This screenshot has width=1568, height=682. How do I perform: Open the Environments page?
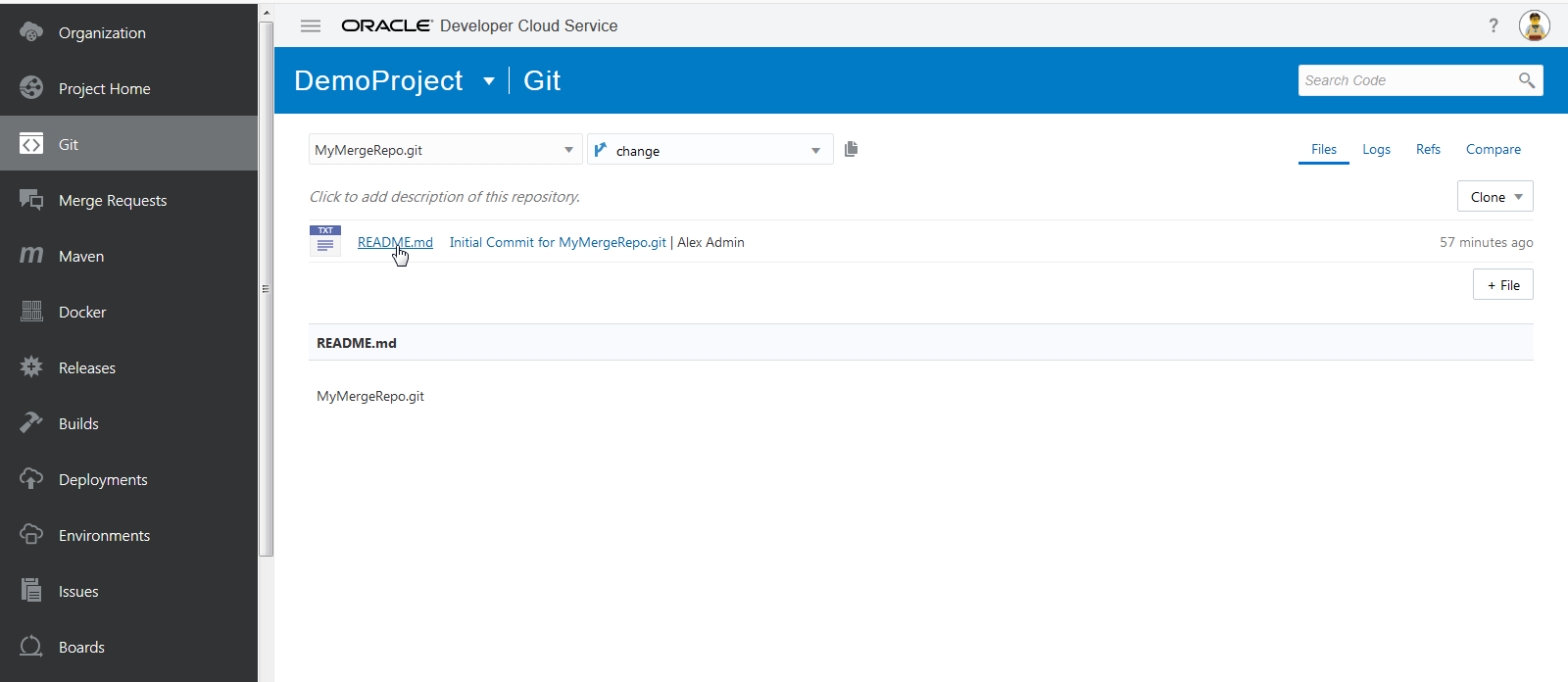pos(128,535)
